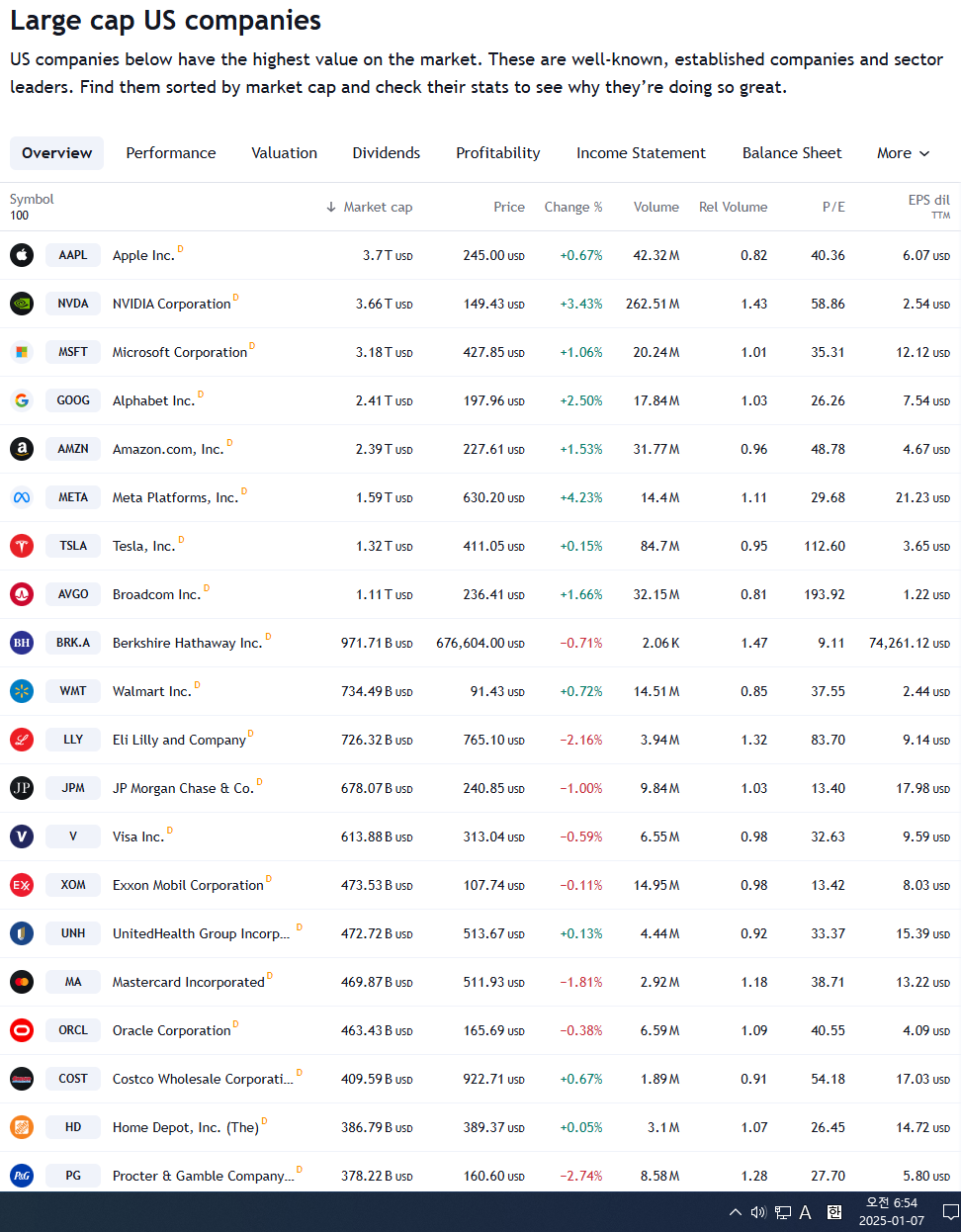Expand the More tabs dropdown
The height and width of the screenshot is (1232, 961).
[904, 153]
